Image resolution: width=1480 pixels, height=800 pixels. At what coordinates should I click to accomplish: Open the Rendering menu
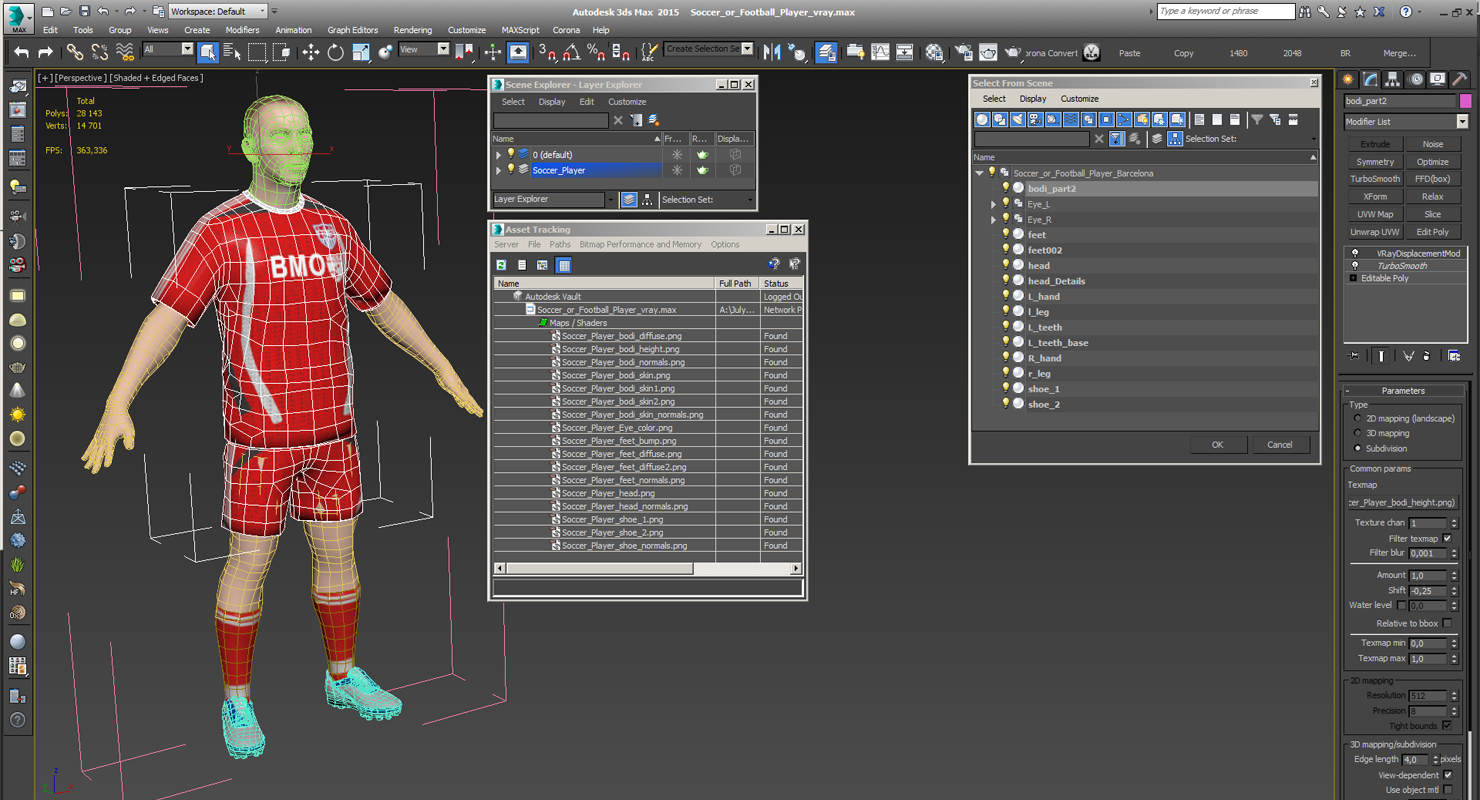point(412,30)
